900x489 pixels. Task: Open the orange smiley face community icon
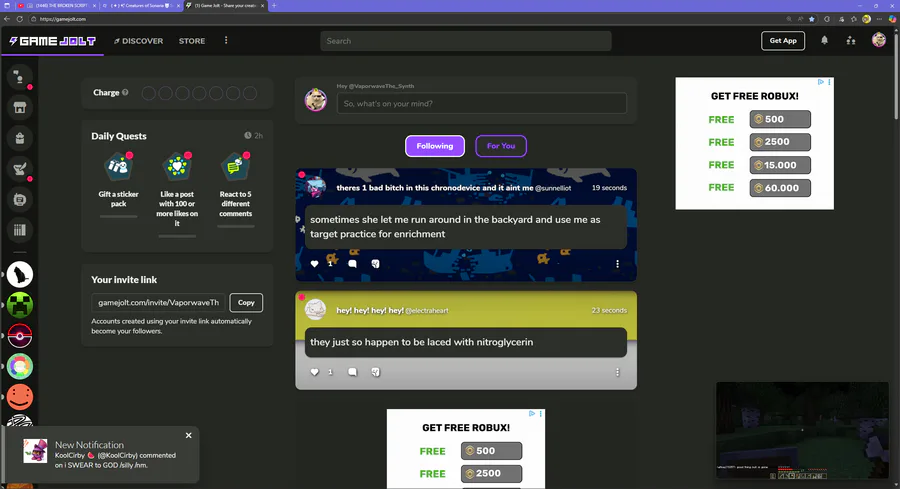coord(20,397)
